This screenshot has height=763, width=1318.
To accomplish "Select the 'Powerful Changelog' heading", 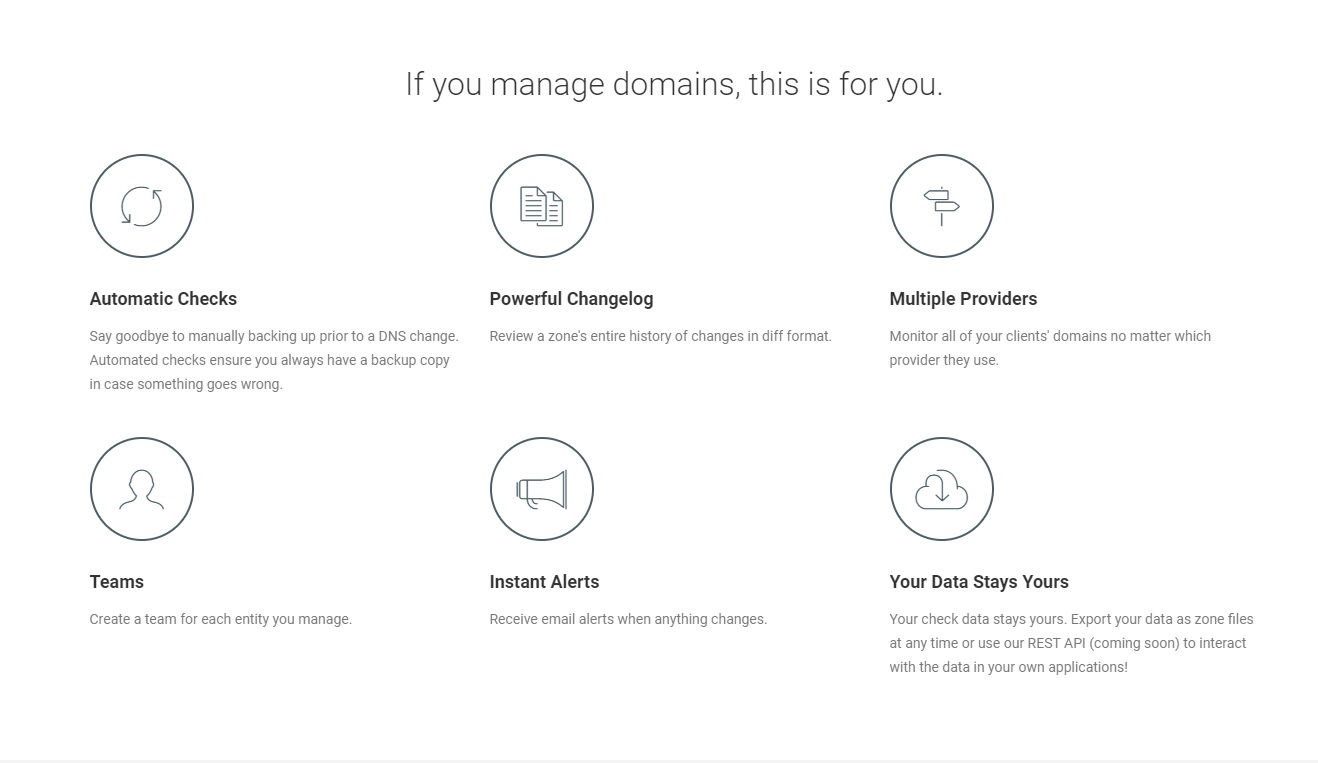I will coord(571,299).
